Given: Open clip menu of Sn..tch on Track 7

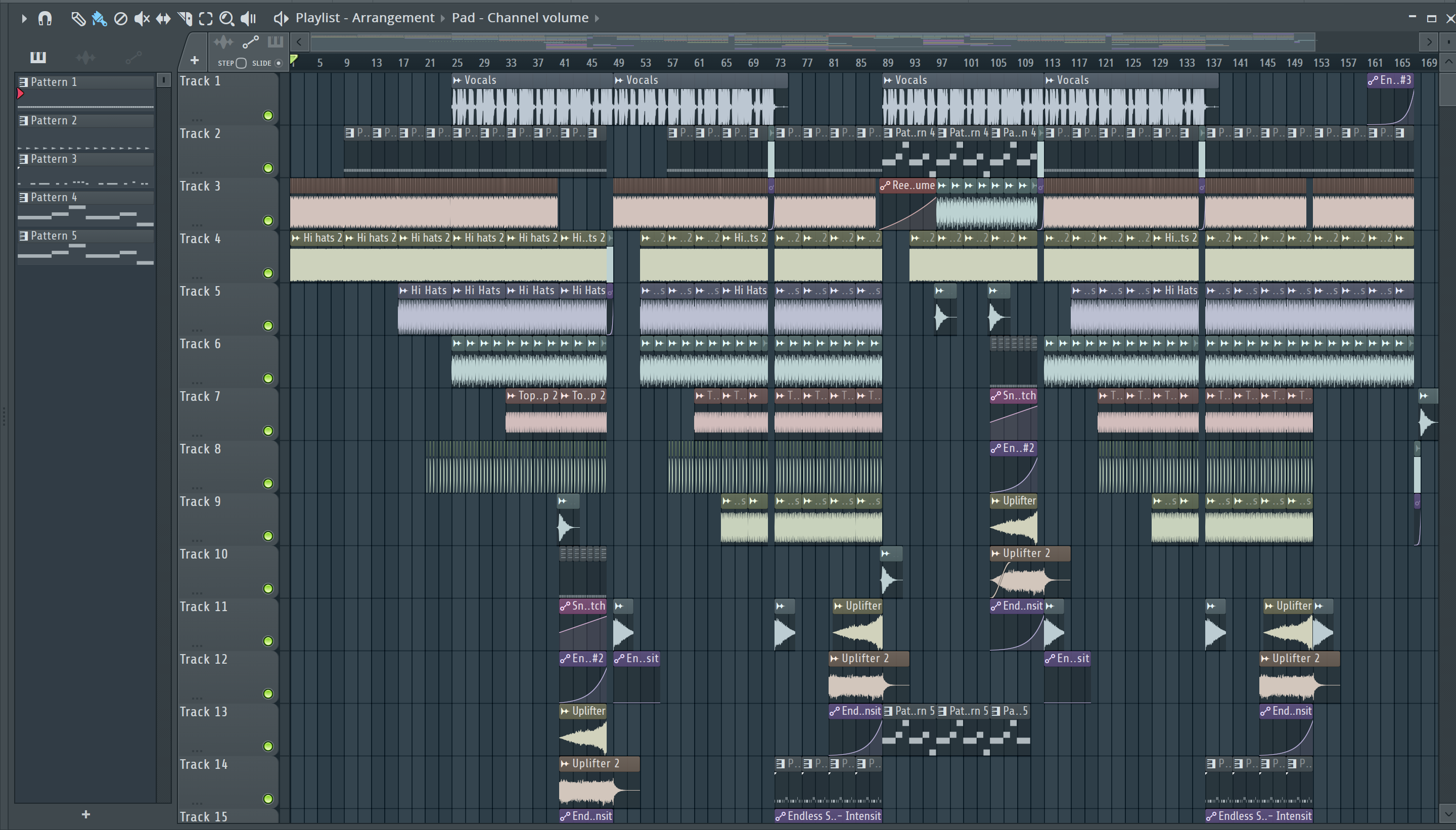Looking at the screenshot, I should [995, 396].
